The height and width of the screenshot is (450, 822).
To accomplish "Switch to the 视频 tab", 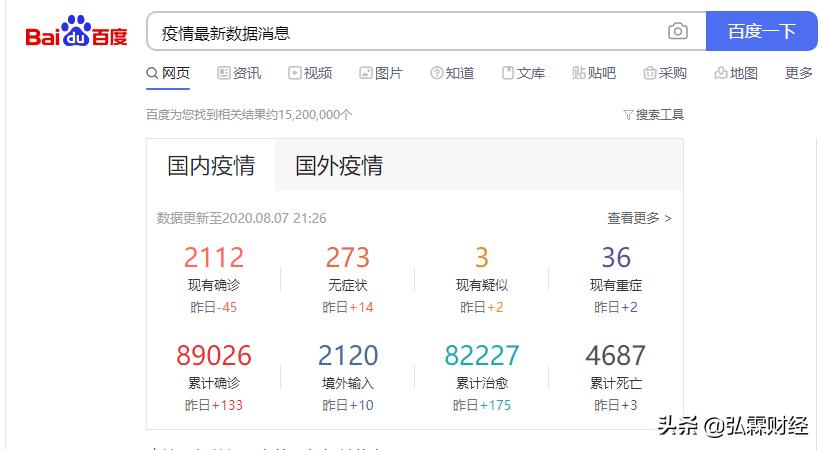I will [310, 73].
